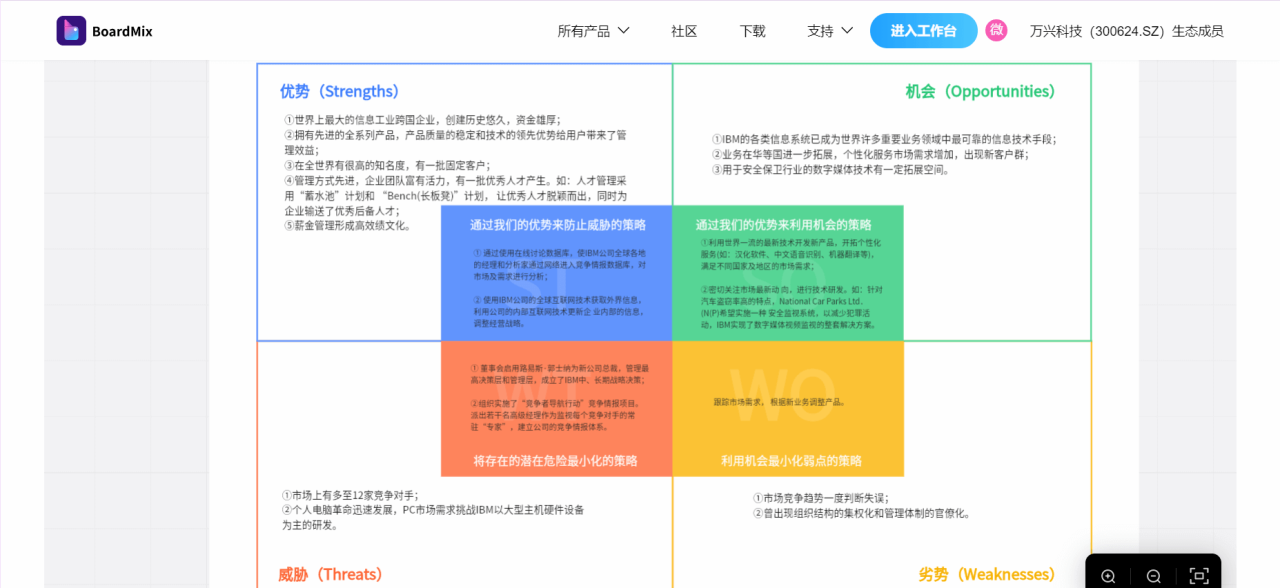Open the 下载 page
The image size is (1280, 588).
(x=752, y=31)
